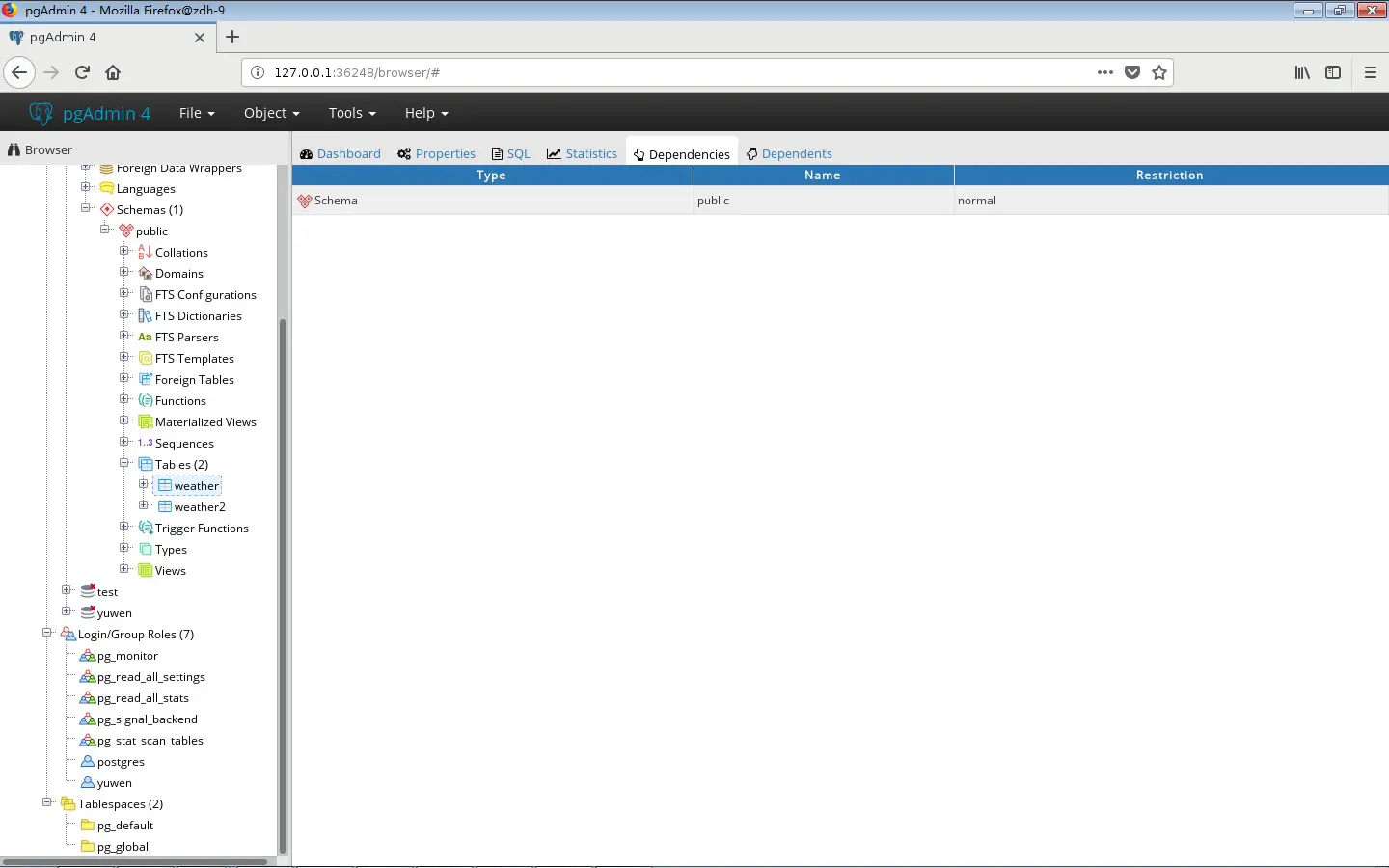Sort by the Restriction column header
The width and height of the screenshot is (1389, 868).
click(x=1171, y=176)
